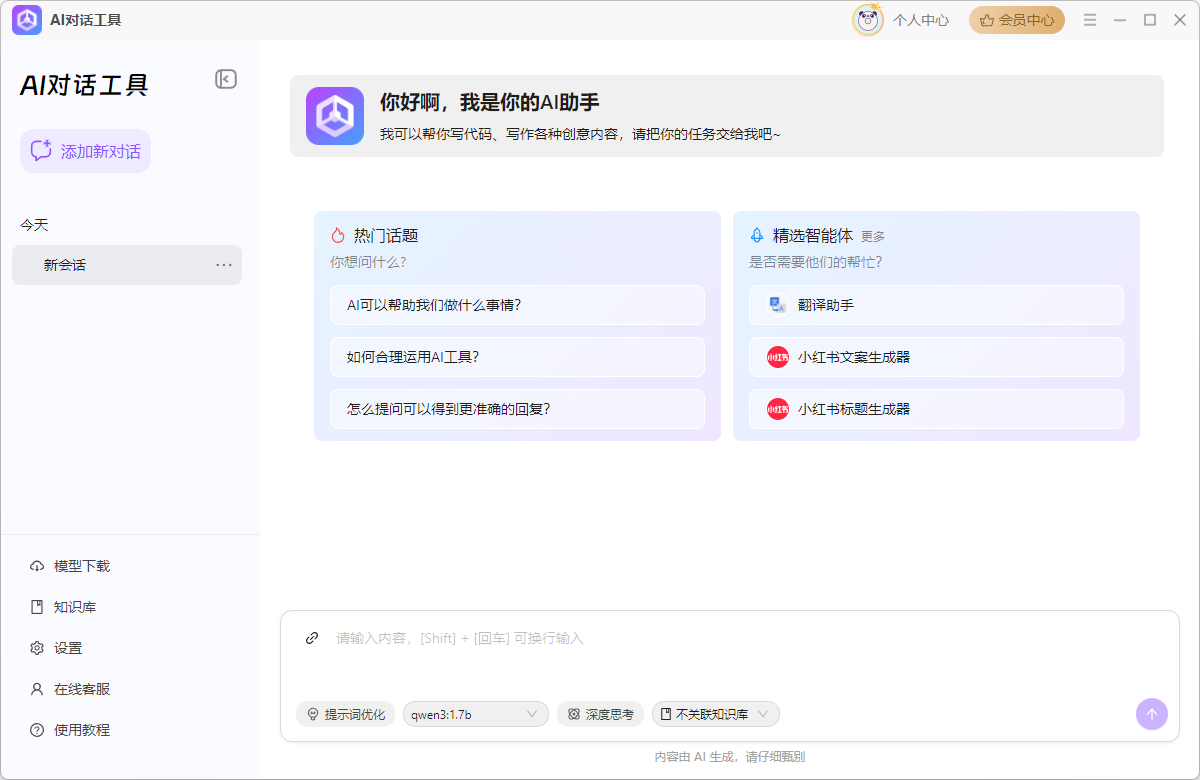The image size is (1200, 780).
Task: Click the person icon beside 在线客服
Action: pyautogui.click(x=37, y=689)
